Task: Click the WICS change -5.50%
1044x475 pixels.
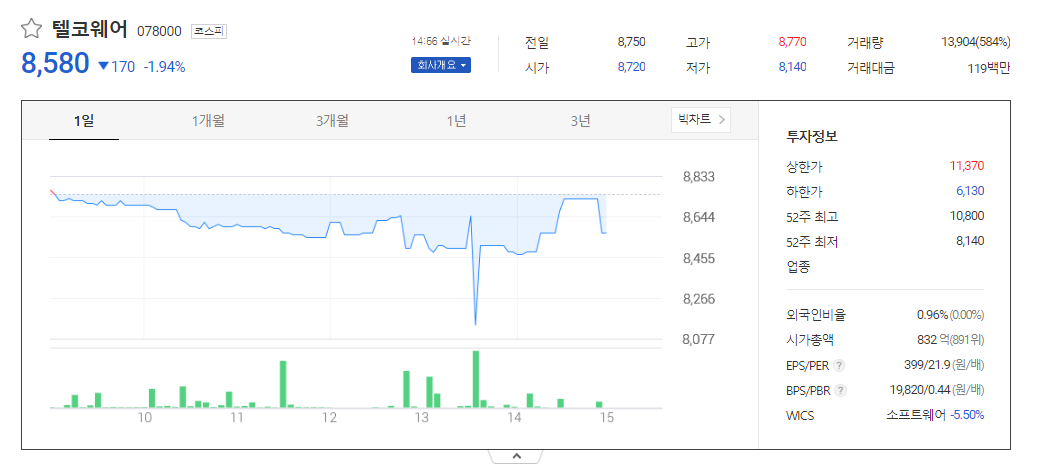Action: point(967,415)
